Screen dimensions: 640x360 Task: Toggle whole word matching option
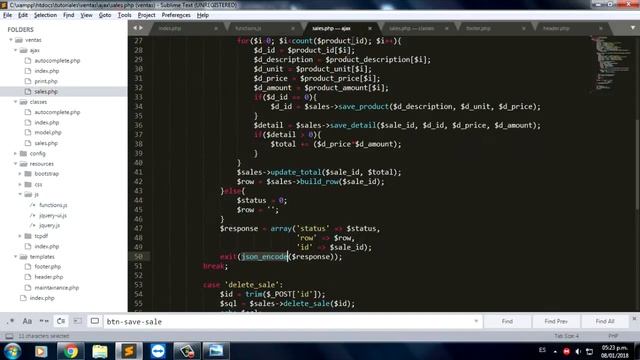tap(44, 321)
